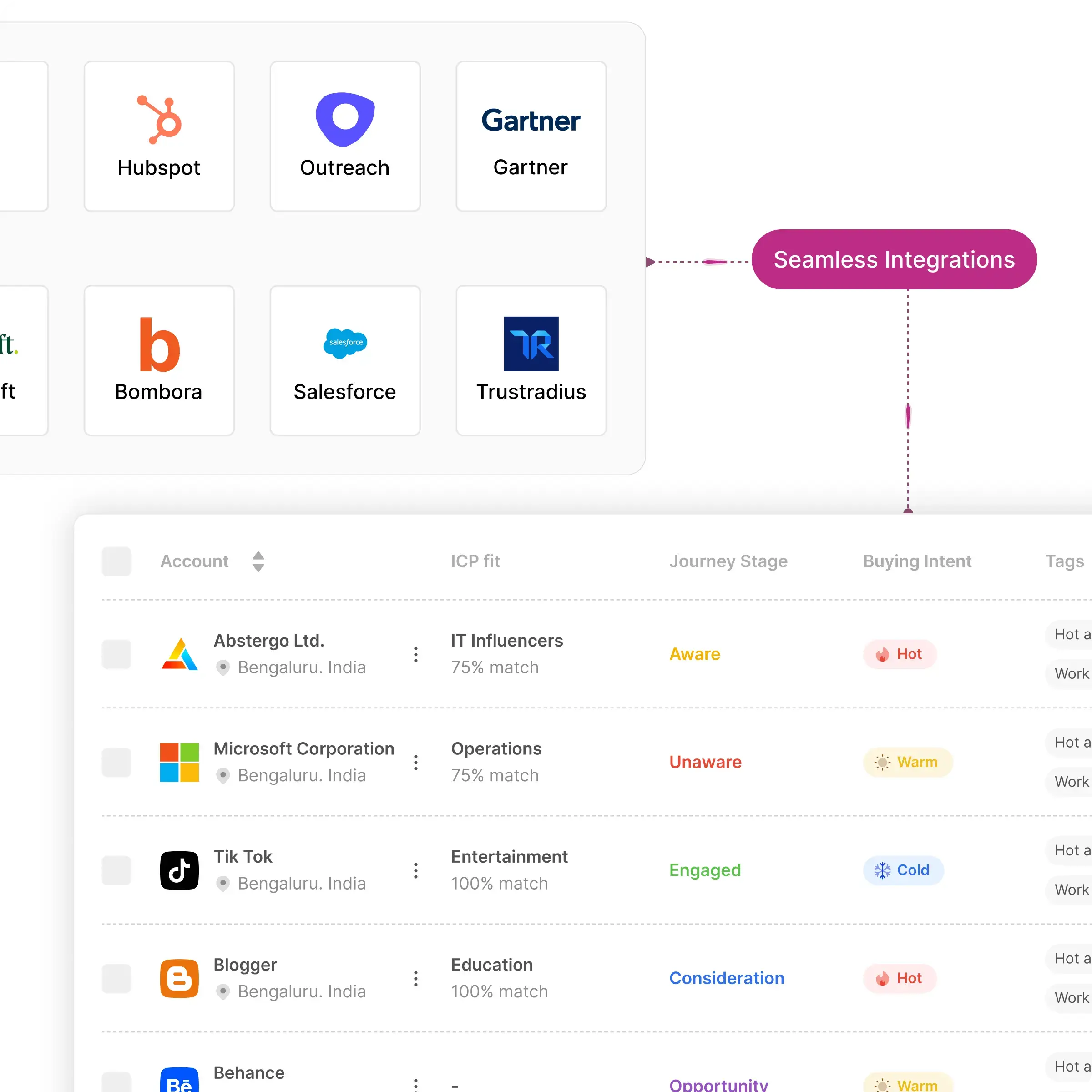This screenshot has width=1092, height=1092.
Task: Open Microsoft Corporation three-dot menu
Action: (x=415, y=763)
